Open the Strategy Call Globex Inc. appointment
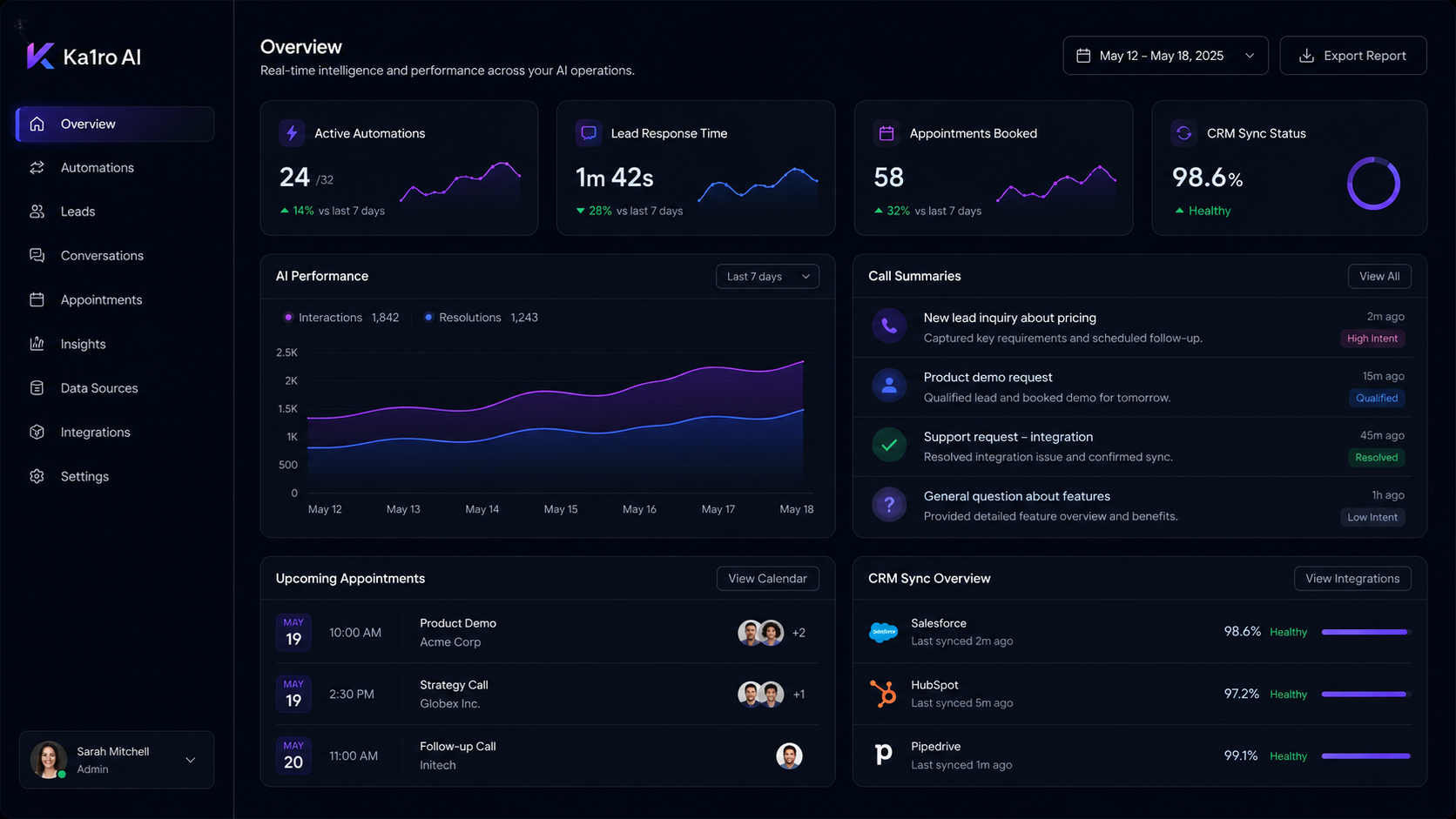Screen dimensions: 1456x819 (x=547, y=694)
